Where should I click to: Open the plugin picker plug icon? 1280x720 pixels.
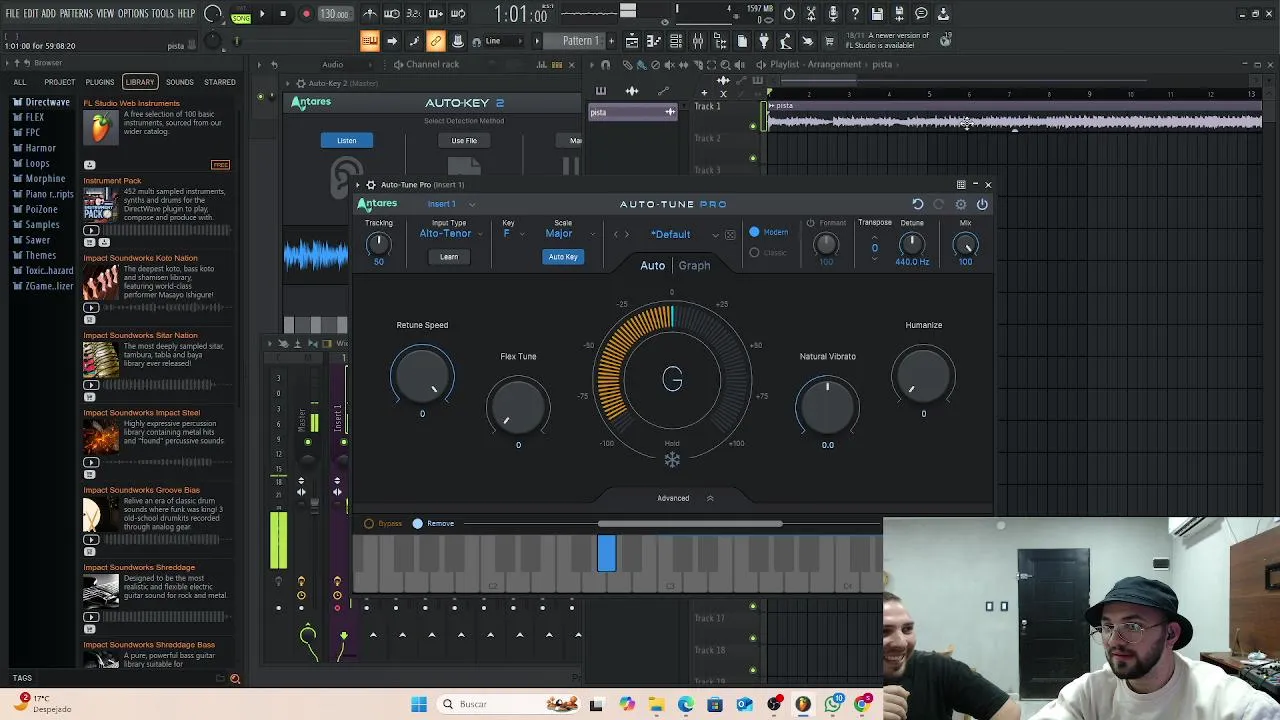point(764,41)
